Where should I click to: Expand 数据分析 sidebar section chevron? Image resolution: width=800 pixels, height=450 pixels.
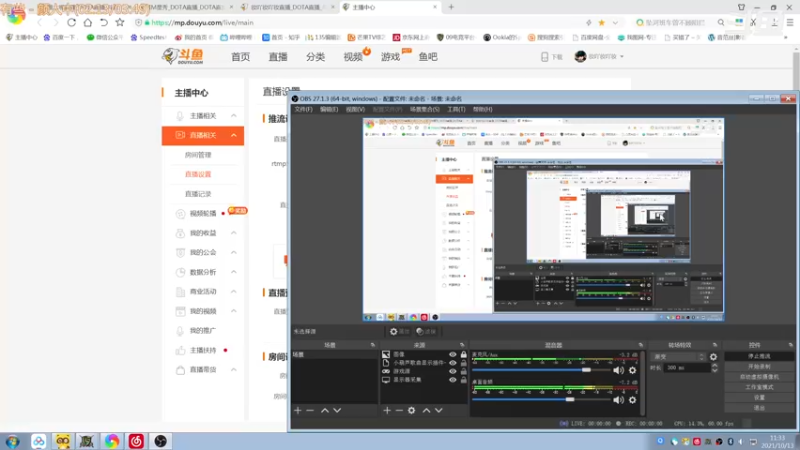tap(234, 272)
